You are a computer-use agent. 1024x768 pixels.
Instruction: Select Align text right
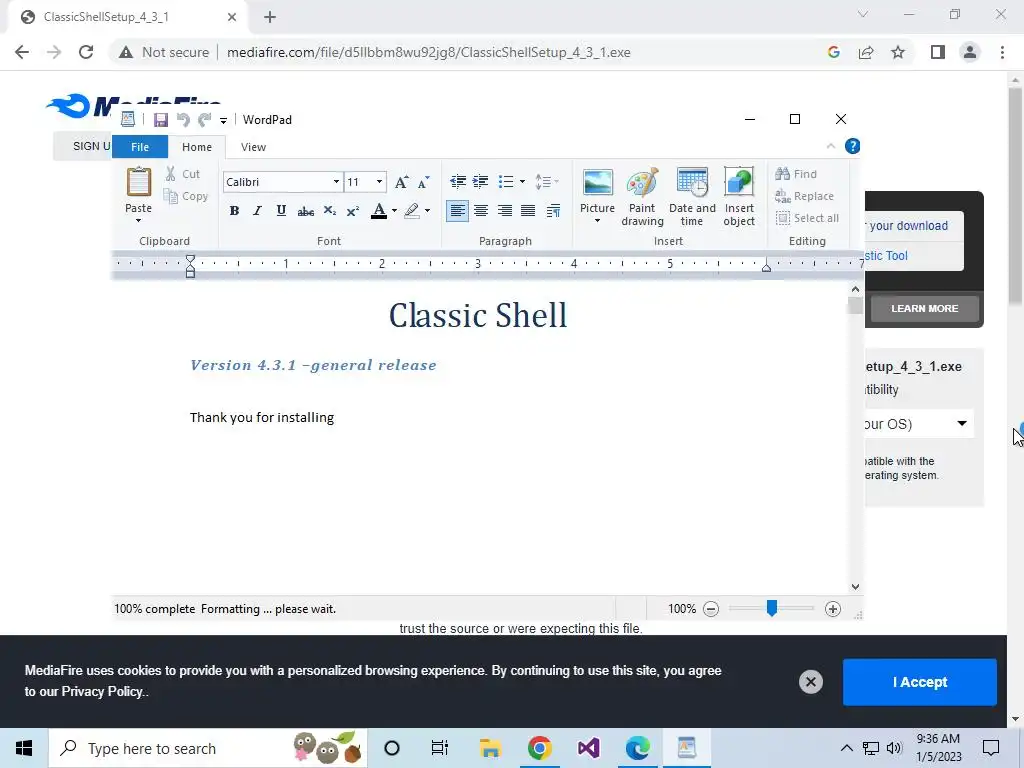click(x=505, y=210)
